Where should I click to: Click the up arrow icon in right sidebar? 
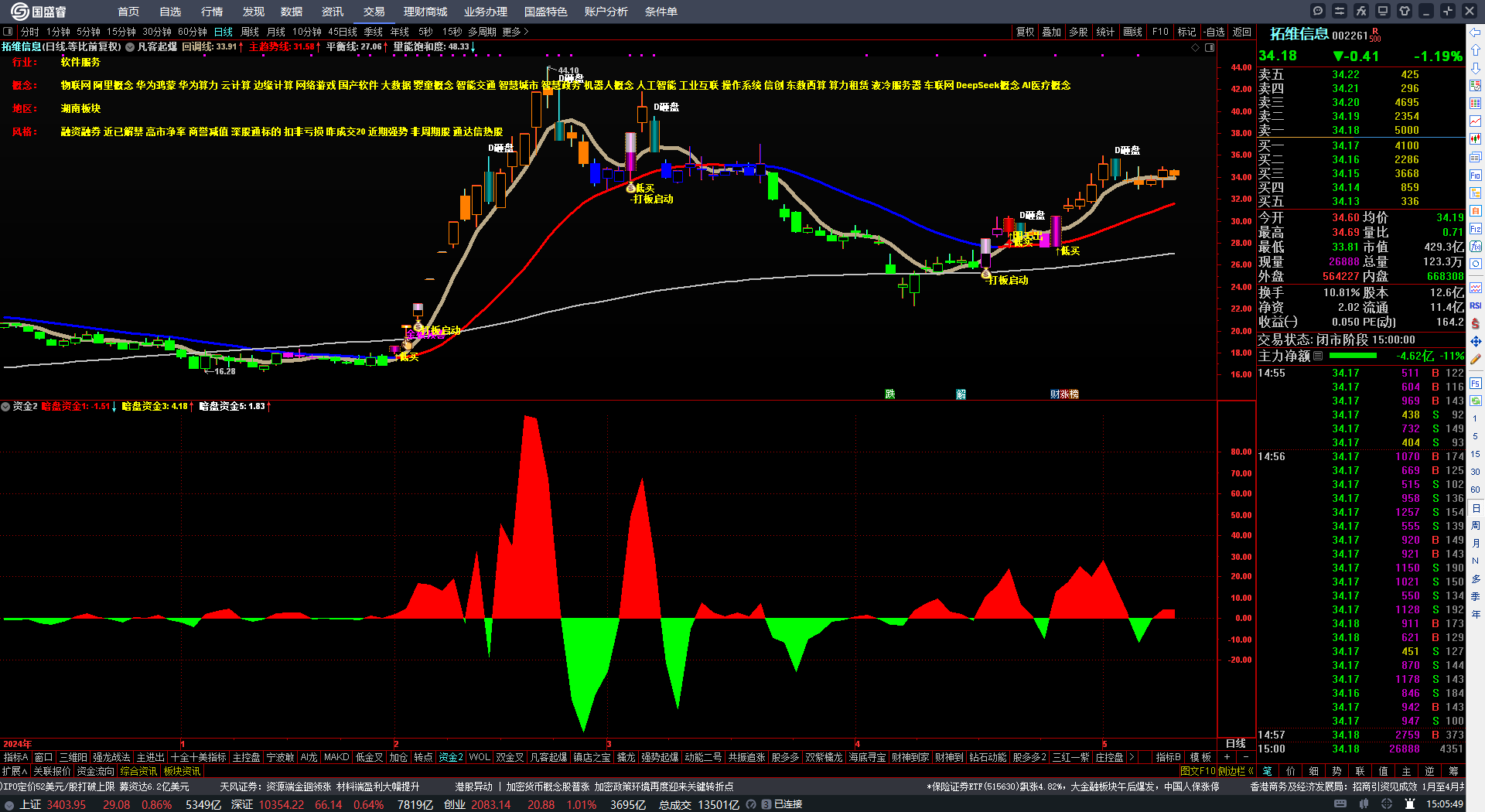point(1476,50)
